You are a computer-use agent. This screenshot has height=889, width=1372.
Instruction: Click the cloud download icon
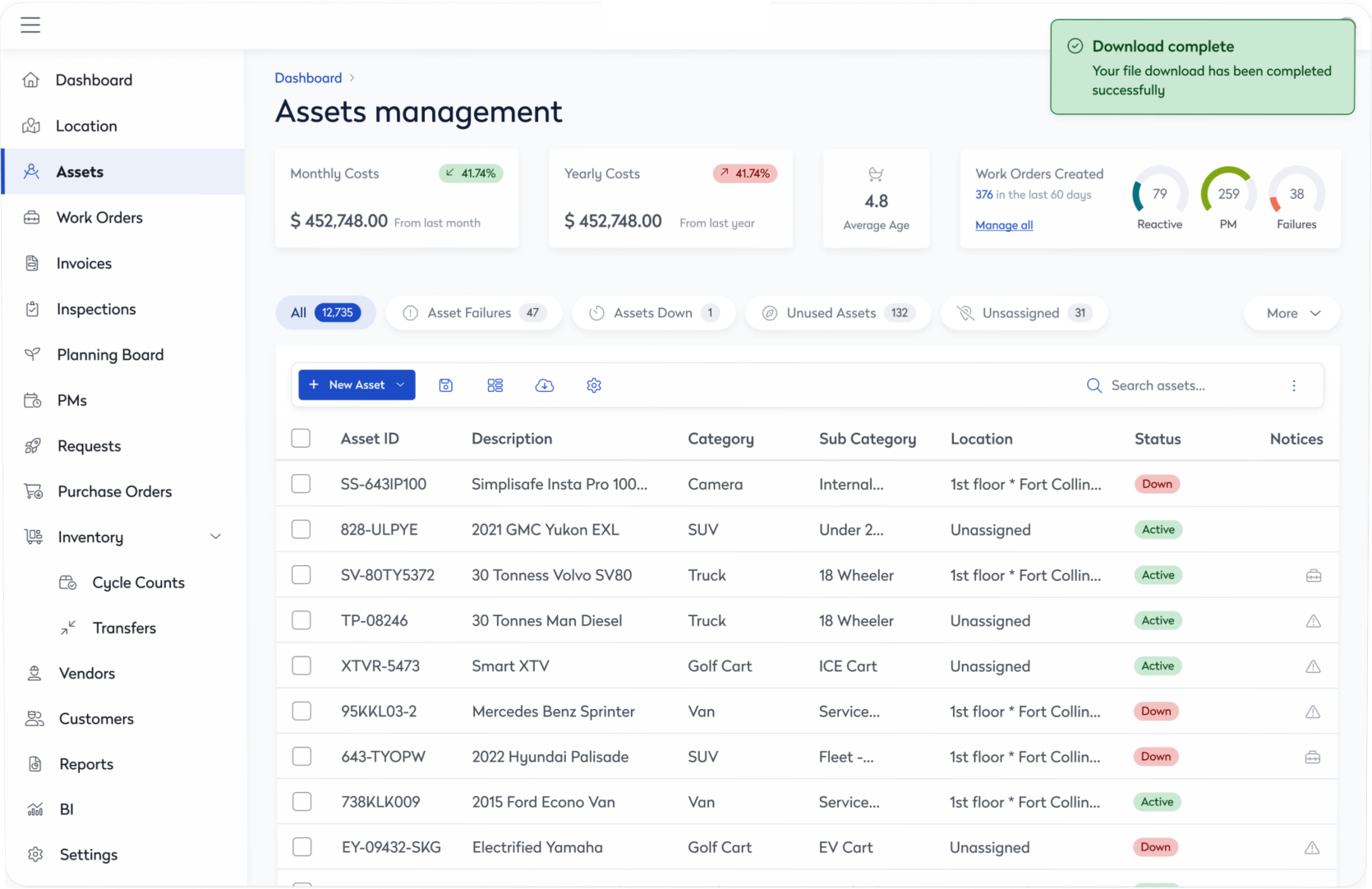tap(544, 385)
